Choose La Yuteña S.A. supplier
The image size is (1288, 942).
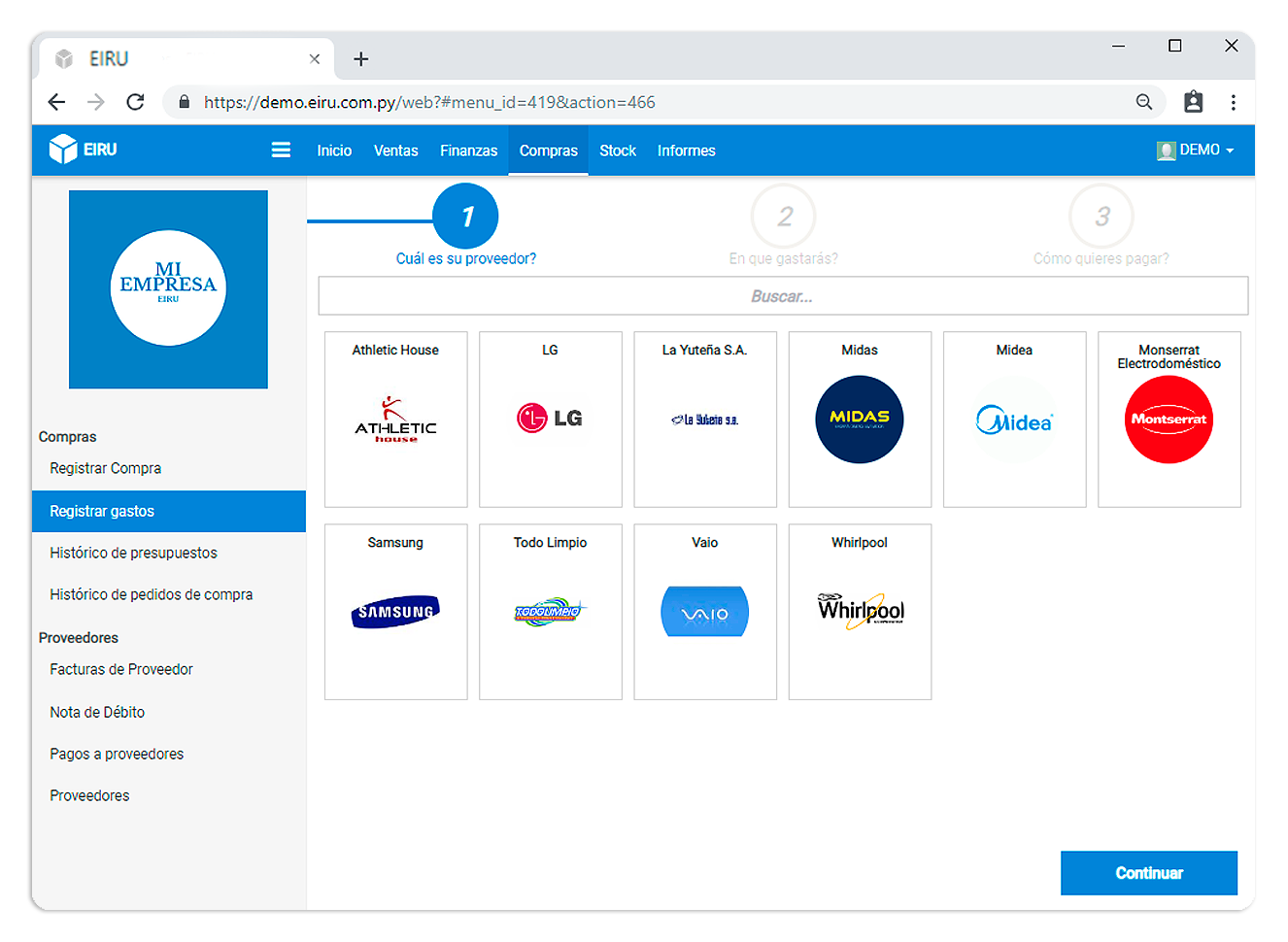click(705, 420)
